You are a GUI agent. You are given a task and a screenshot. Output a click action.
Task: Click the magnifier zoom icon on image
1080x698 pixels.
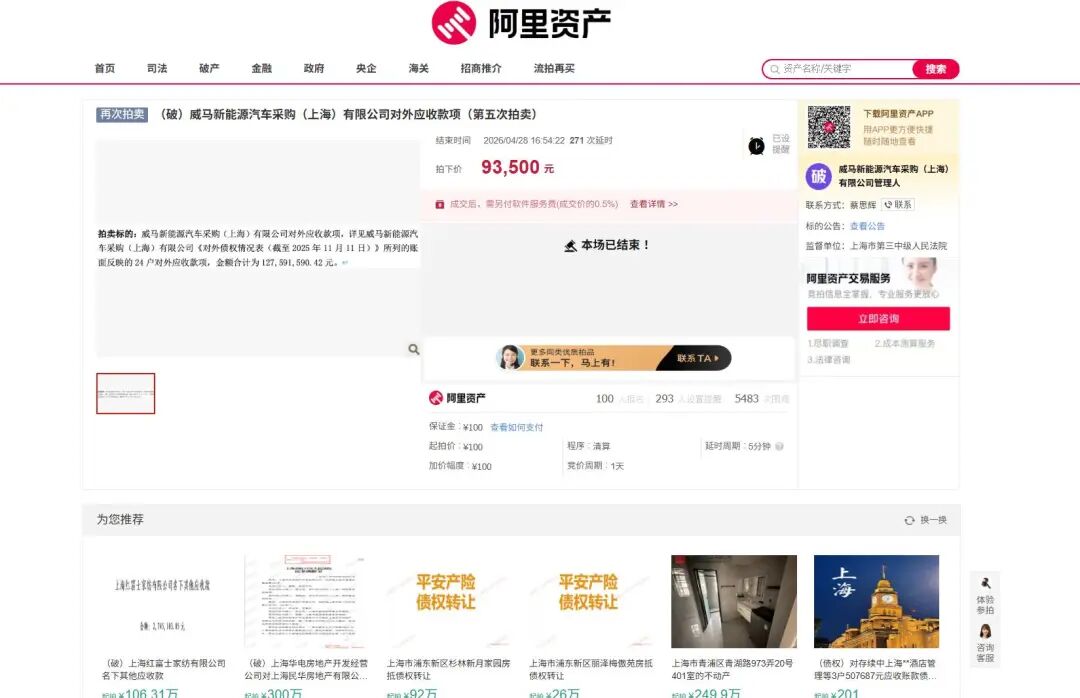[413, 349]
